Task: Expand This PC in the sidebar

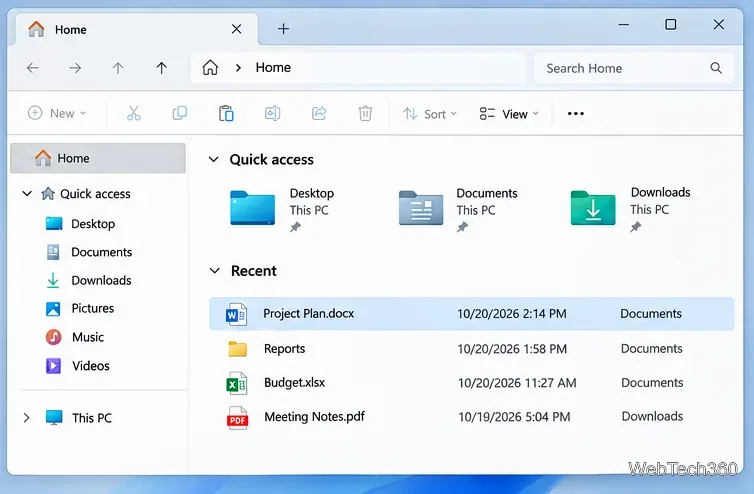Action: (x=26, y=418)
